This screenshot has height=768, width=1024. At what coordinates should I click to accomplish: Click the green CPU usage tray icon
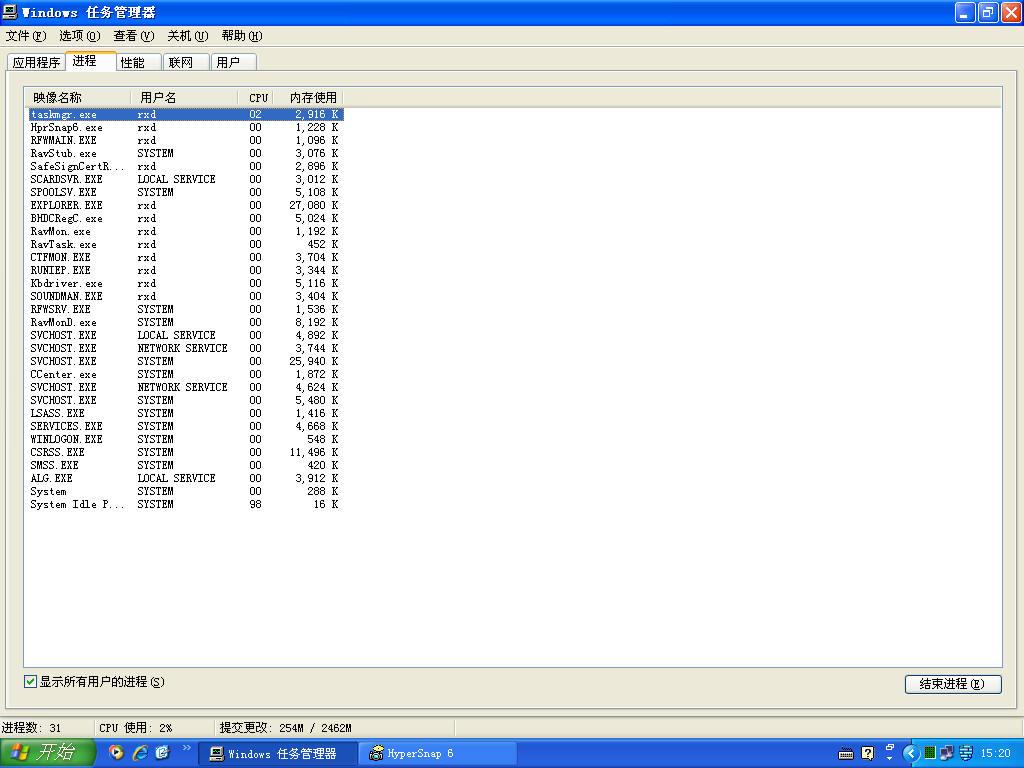pos(930,754)
